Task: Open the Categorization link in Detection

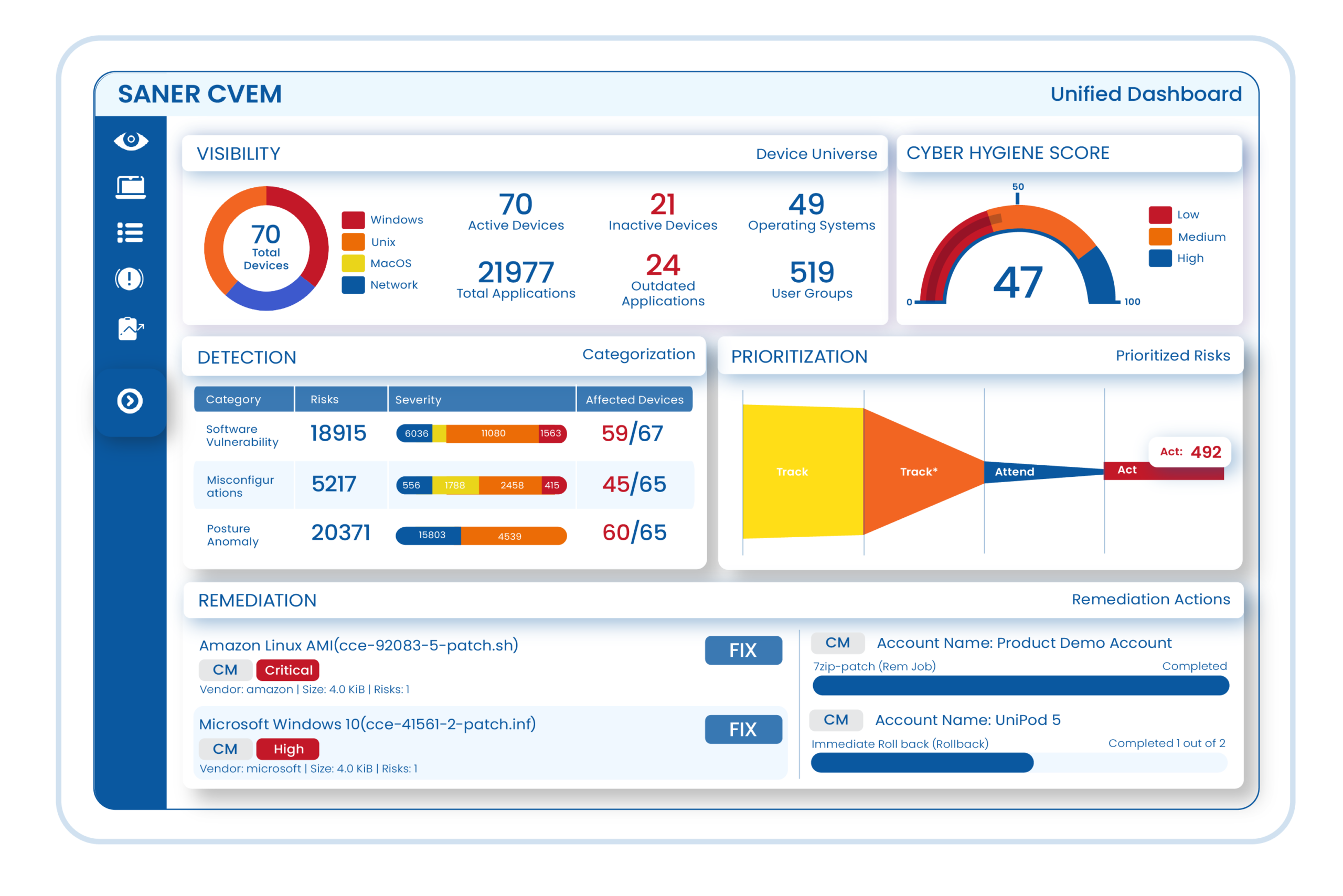Action: [x=638, y=354]
